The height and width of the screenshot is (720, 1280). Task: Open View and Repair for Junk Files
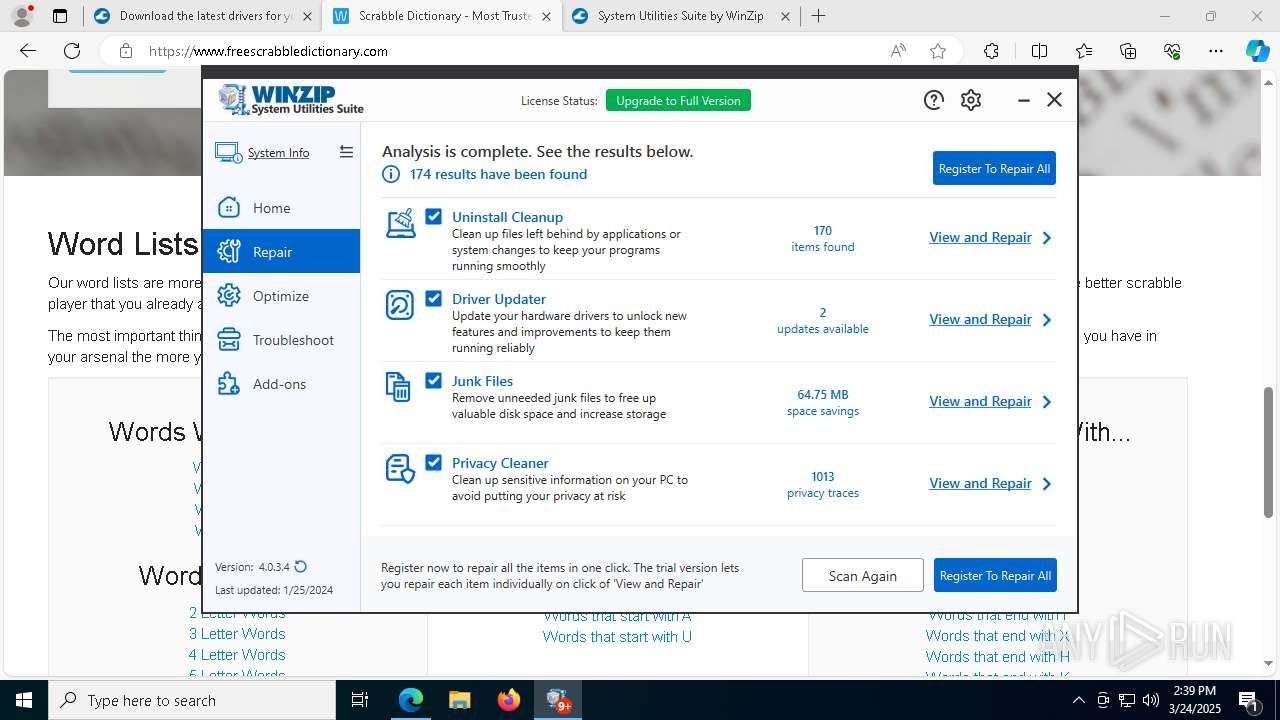point(980,401)
